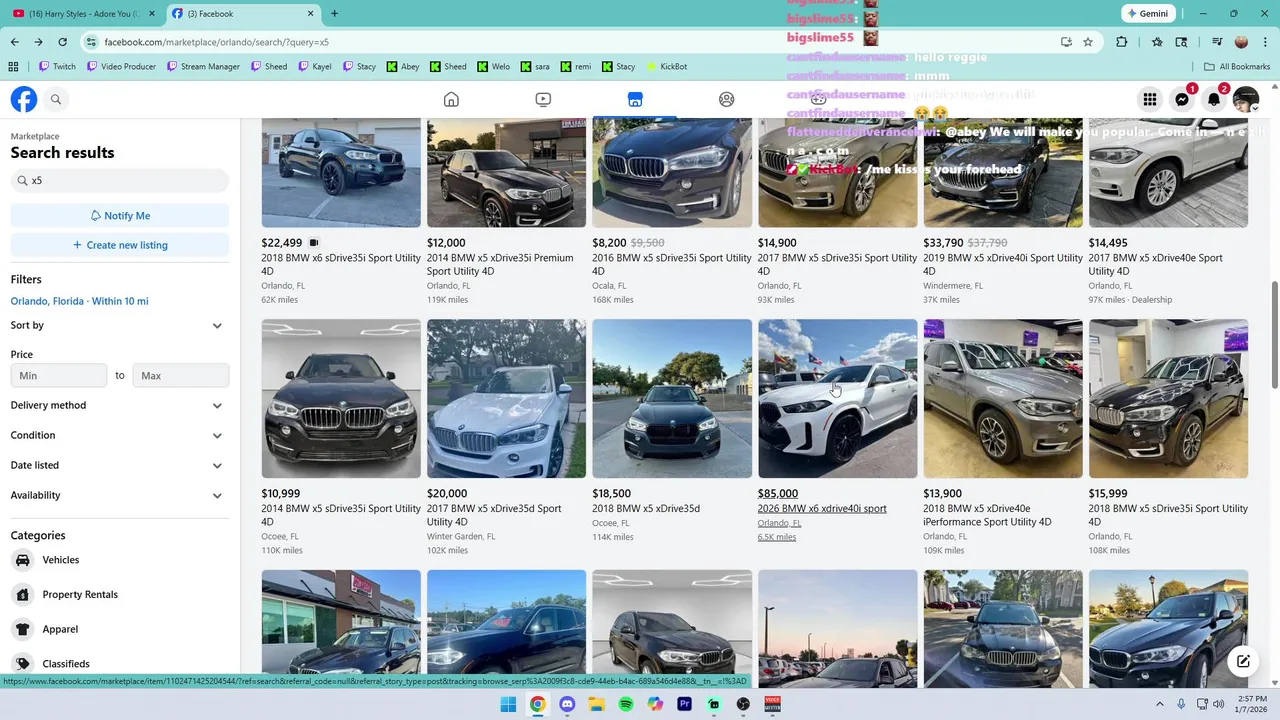
Task: Switch to the Harry Styles YouTube tab
Action: pyautogui.click(x=84, y=14)
